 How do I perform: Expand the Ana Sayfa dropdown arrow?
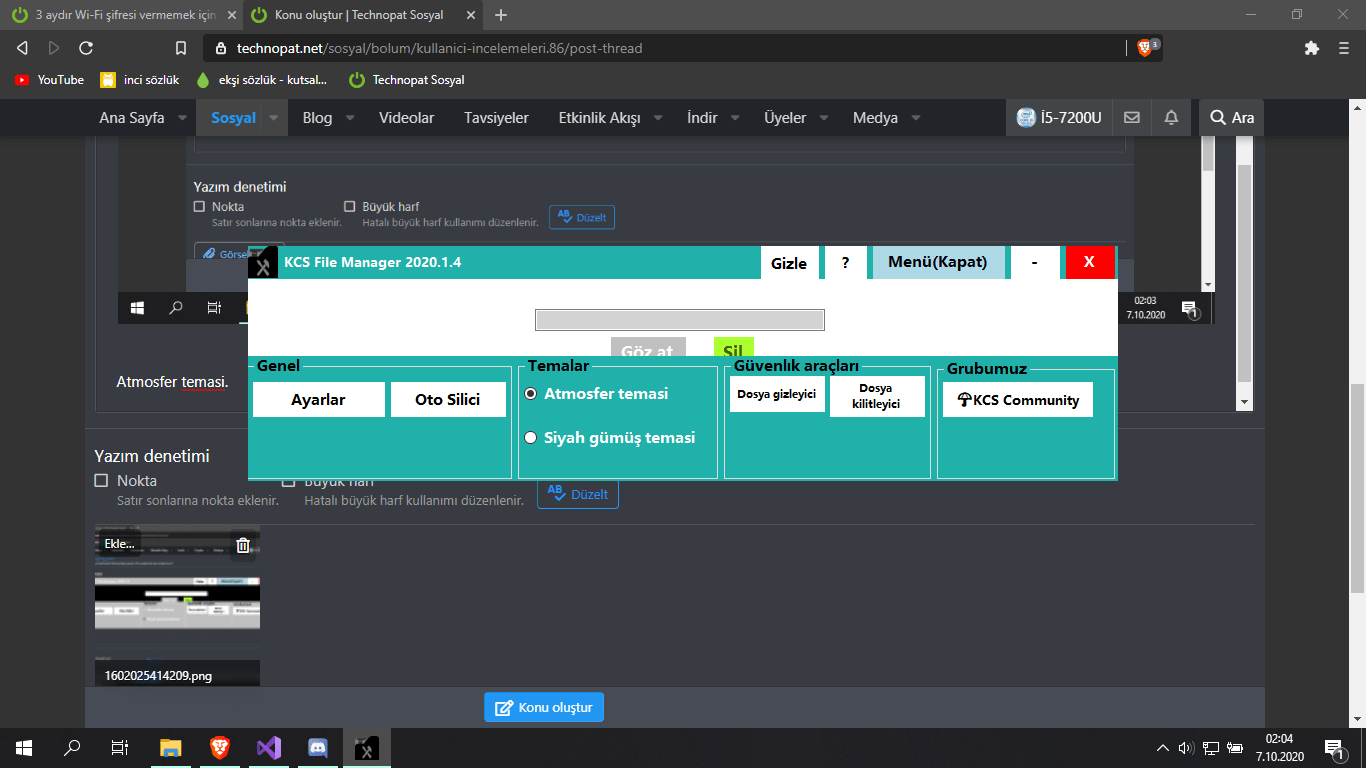(182, 118)
